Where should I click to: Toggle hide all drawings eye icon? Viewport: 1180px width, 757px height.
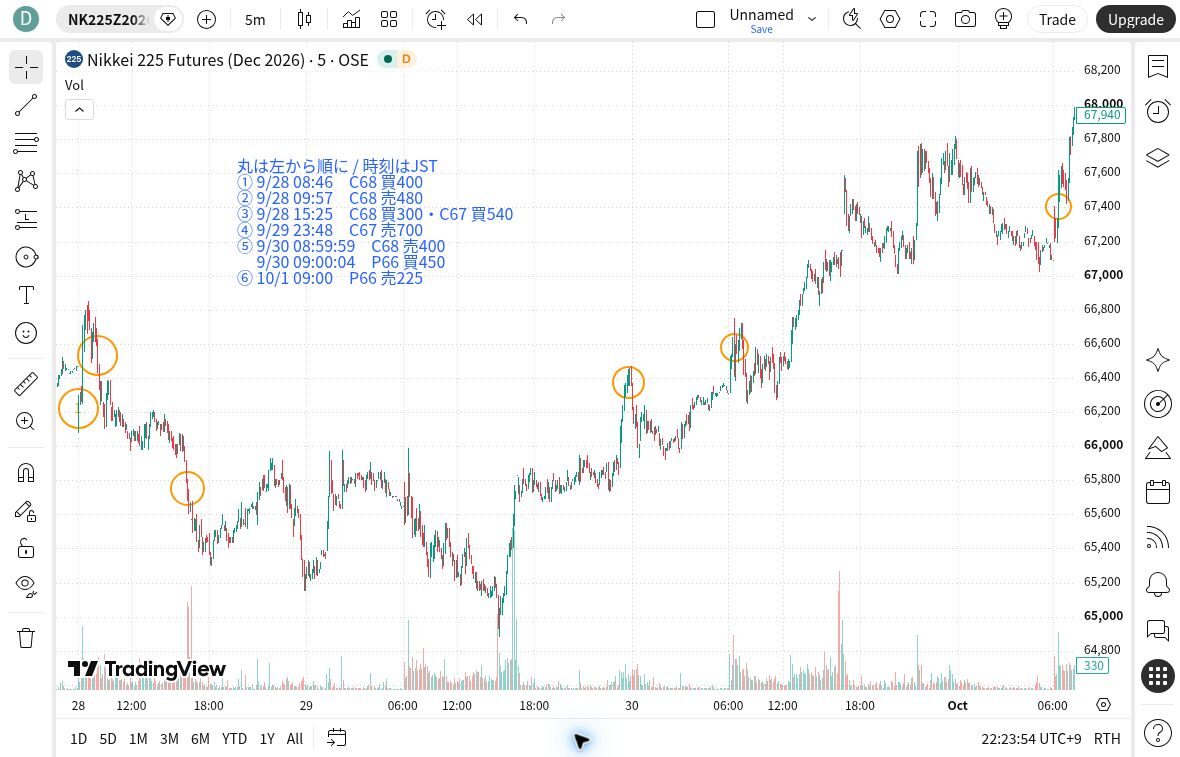tap(26, 585)
